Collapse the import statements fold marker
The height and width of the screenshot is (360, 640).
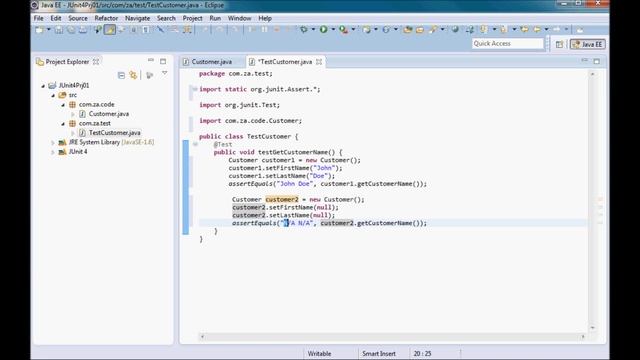point(195,89)
